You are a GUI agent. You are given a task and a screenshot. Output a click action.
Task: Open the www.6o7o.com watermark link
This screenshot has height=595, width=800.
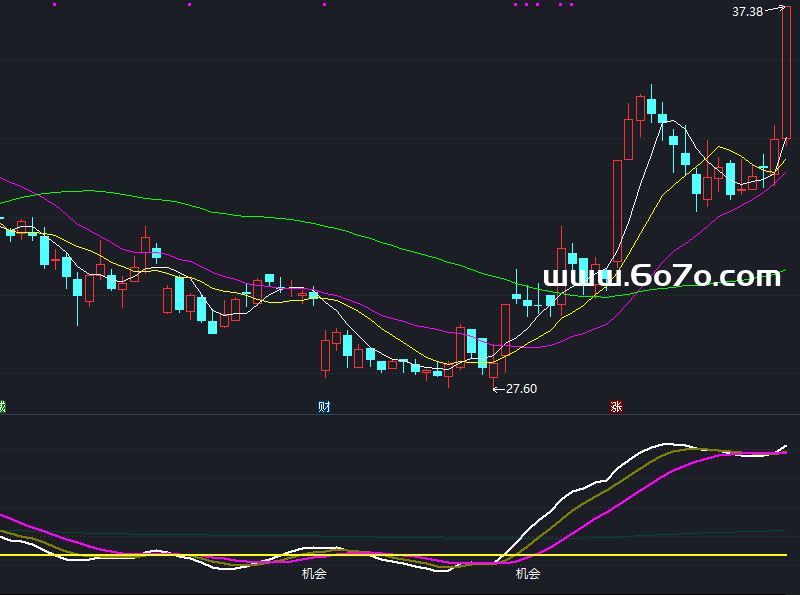[x=661, y=277]
